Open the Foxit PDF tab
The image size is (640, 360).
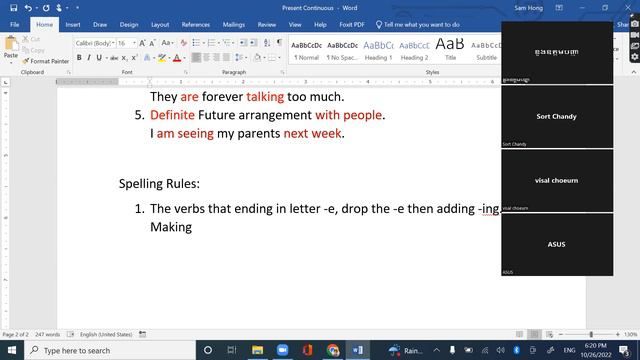click(x=352, y=24)
